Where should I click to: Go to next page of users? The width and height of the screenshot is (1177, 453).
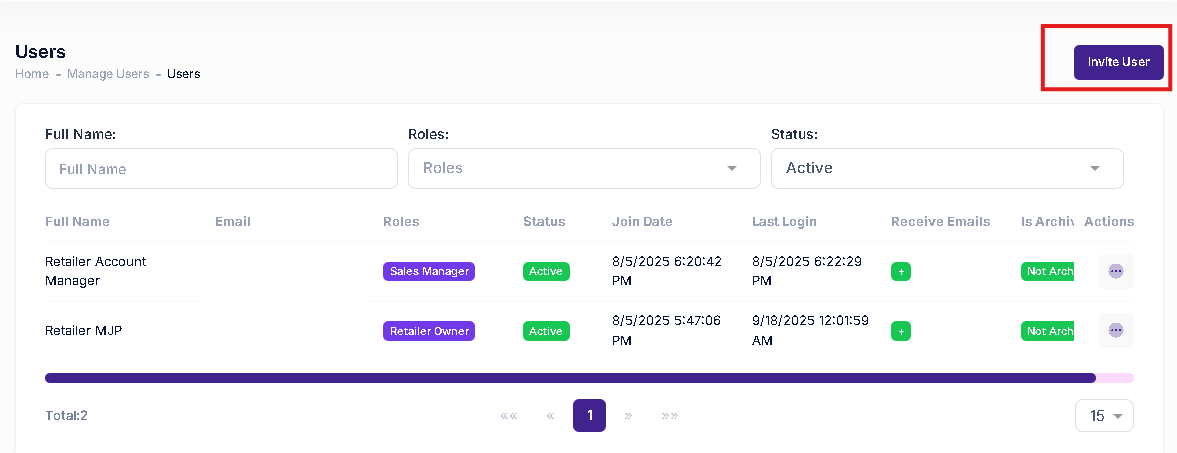tap(628, 416)
